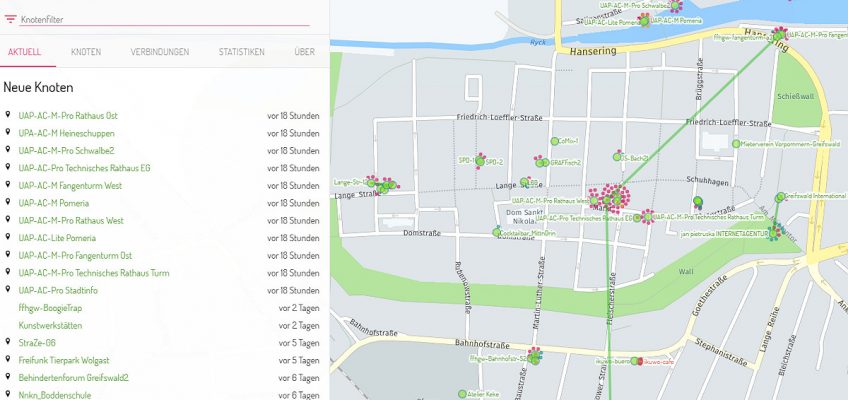
Task: Click location pin beside UPA-AC-M Heineschuppen
Action: (8, 133)
